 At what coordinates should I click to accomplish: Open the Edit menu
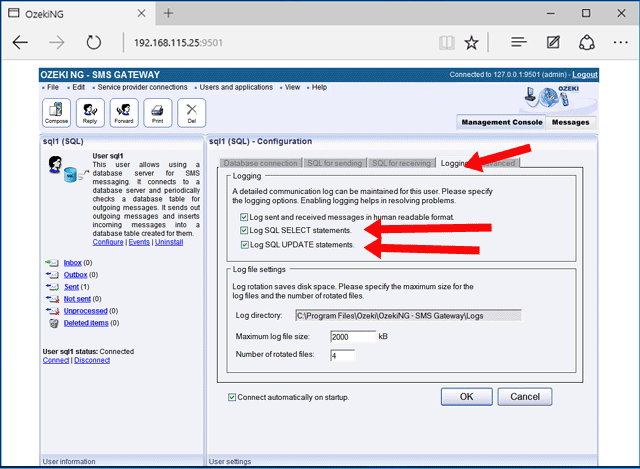(x=78, y=87)
